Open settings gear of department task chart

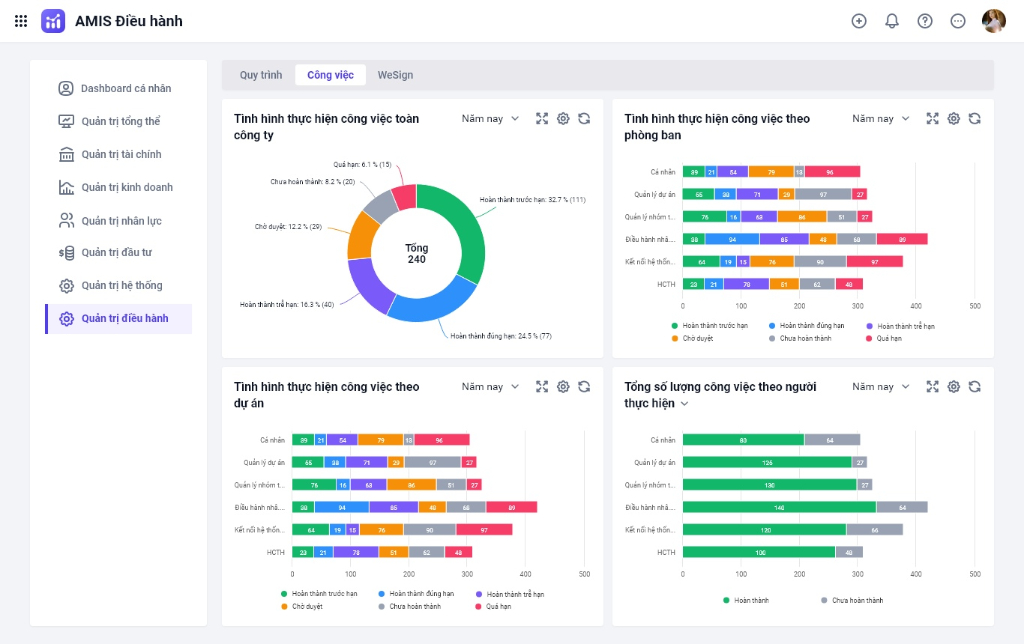click(953, 119)
